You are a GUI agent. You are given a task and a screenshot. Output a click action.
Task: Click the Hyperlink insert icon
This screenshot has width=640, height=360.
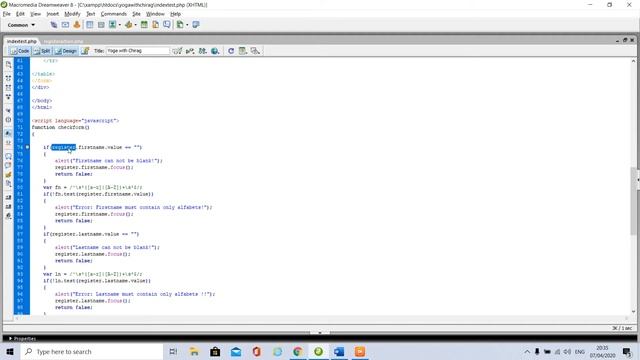click(53, 25)
